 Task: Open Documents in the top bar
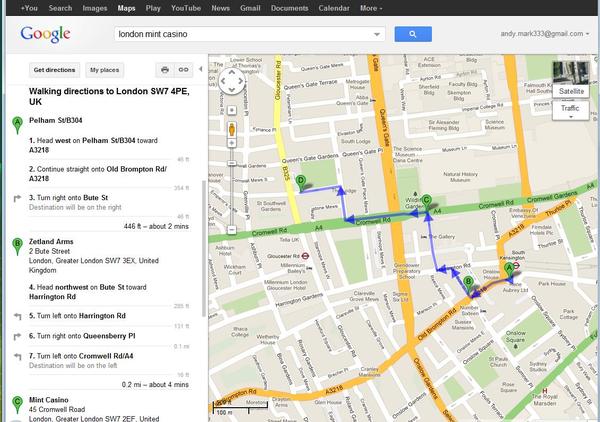289,8
